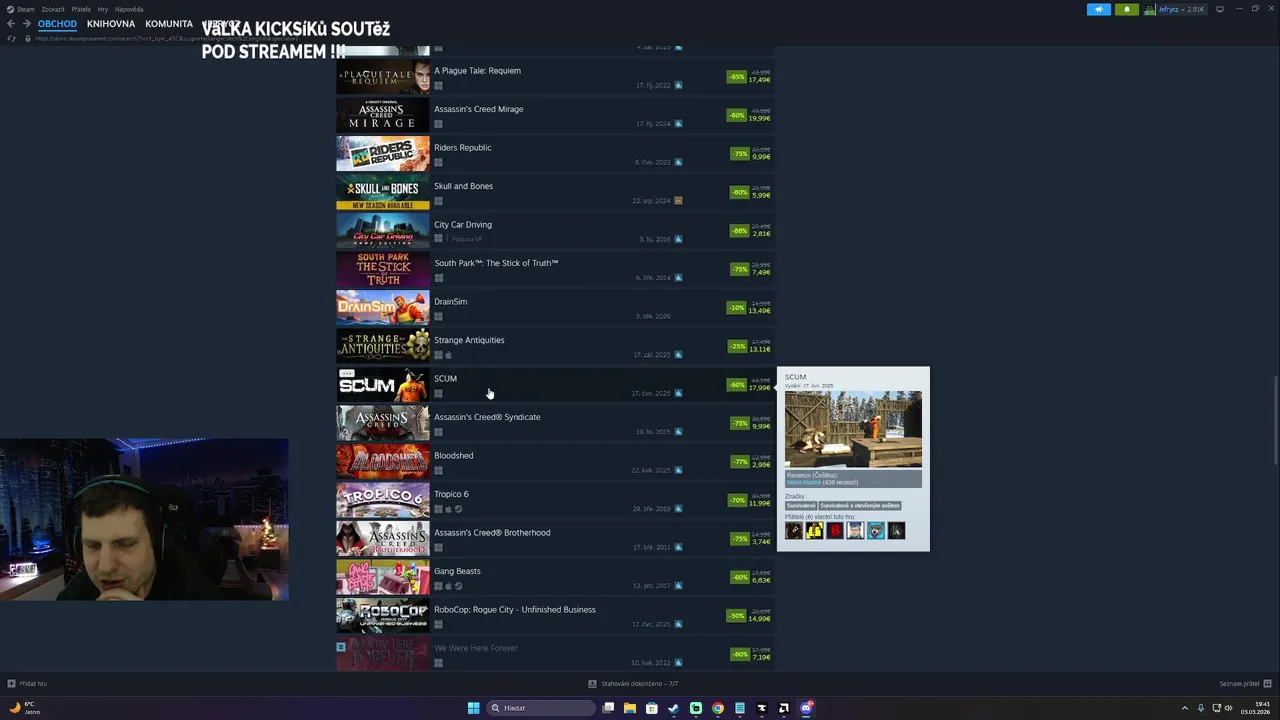Viewport: 1280px width, 720px height.
Task: Open the We Were Here Forever title
Action: tap(476, 648)
